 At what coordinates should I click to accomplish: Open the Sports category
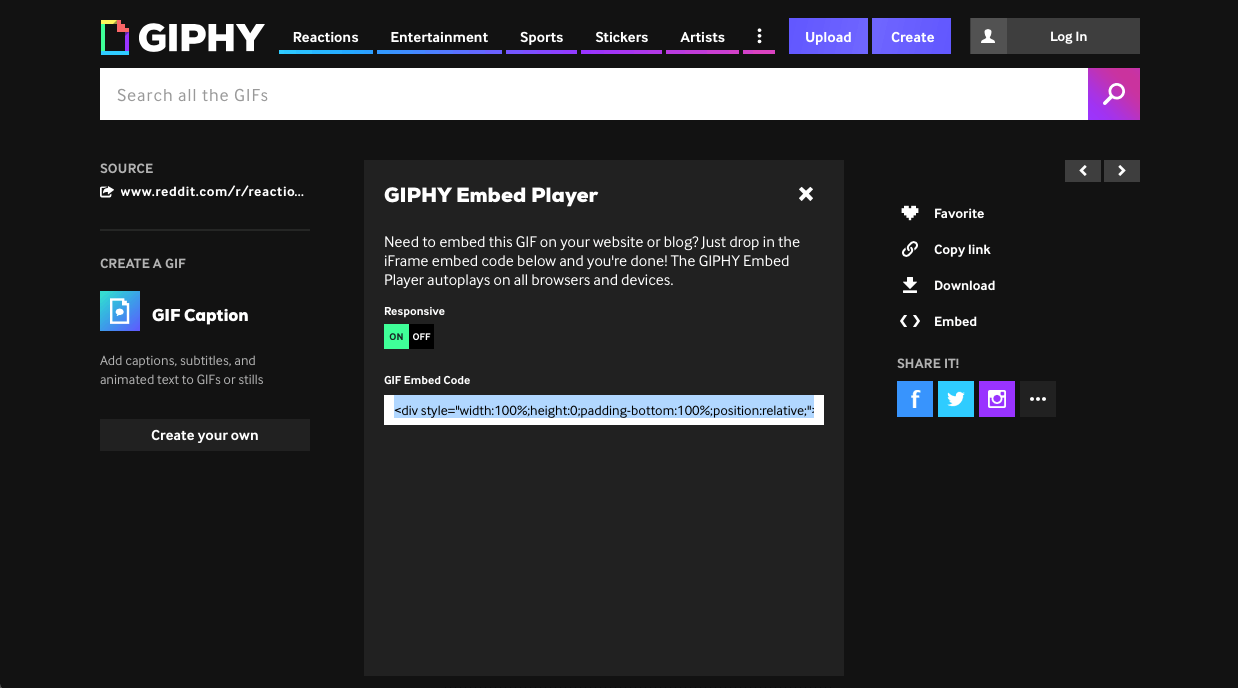542,37
